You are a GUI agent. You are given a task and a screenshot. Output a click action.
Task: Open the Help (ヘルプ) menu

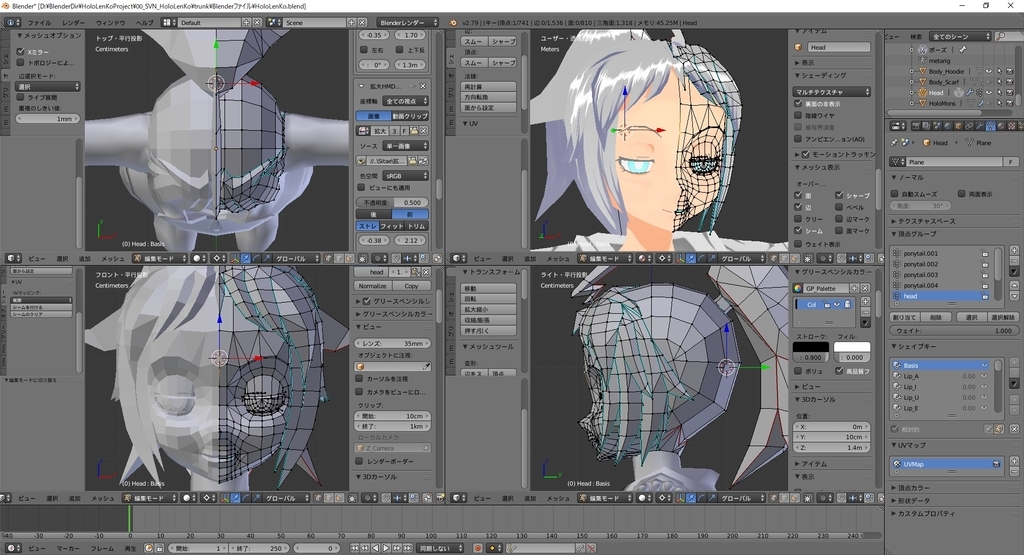144,22
